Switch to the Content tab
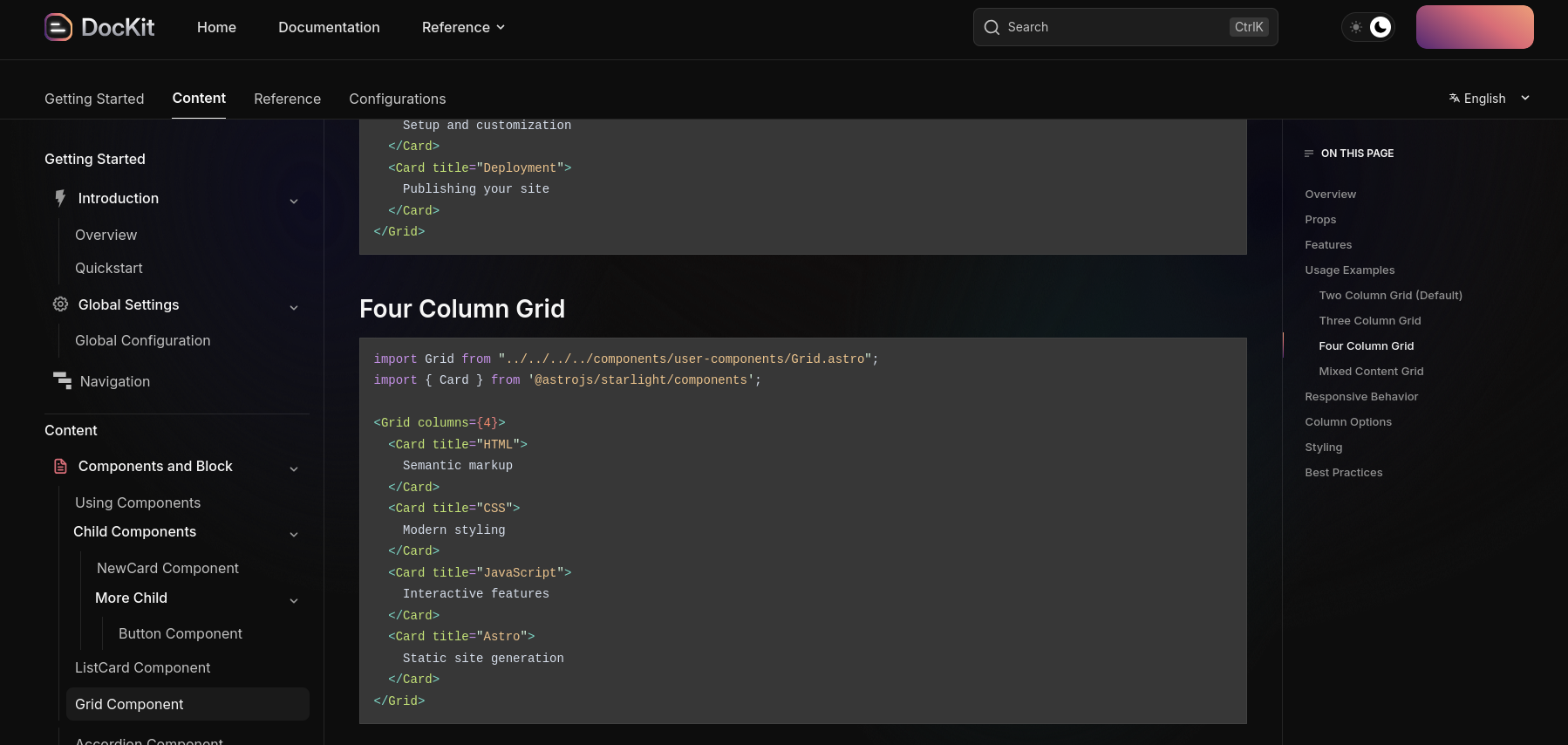The image size is (1568, 745). [x=199, y=98]
